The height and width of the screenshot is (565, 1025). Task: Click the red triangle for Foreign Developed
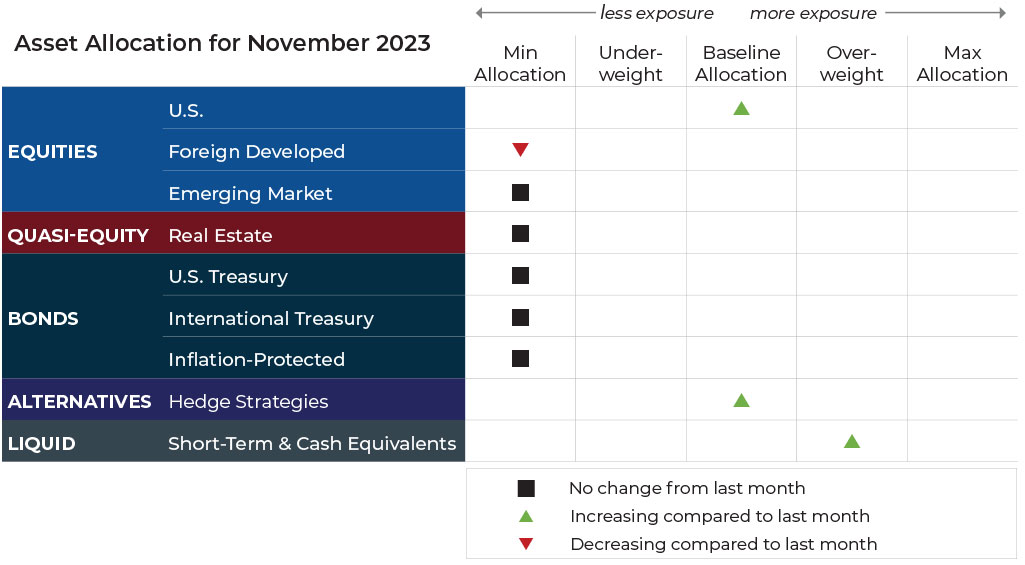coord(520,150)
